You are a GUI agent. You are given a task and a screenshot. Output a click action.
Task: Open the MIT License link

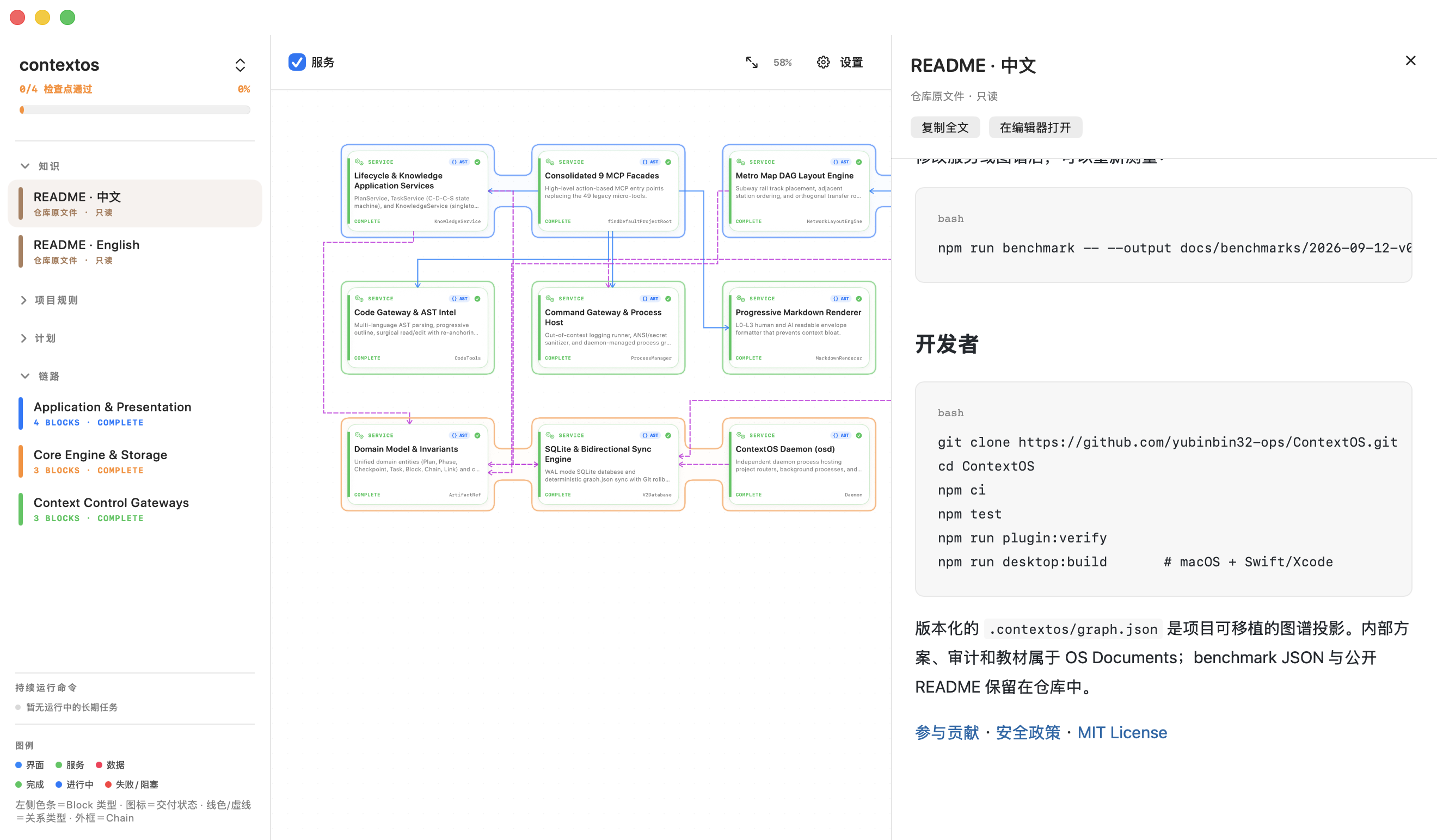pos(1122,732)
